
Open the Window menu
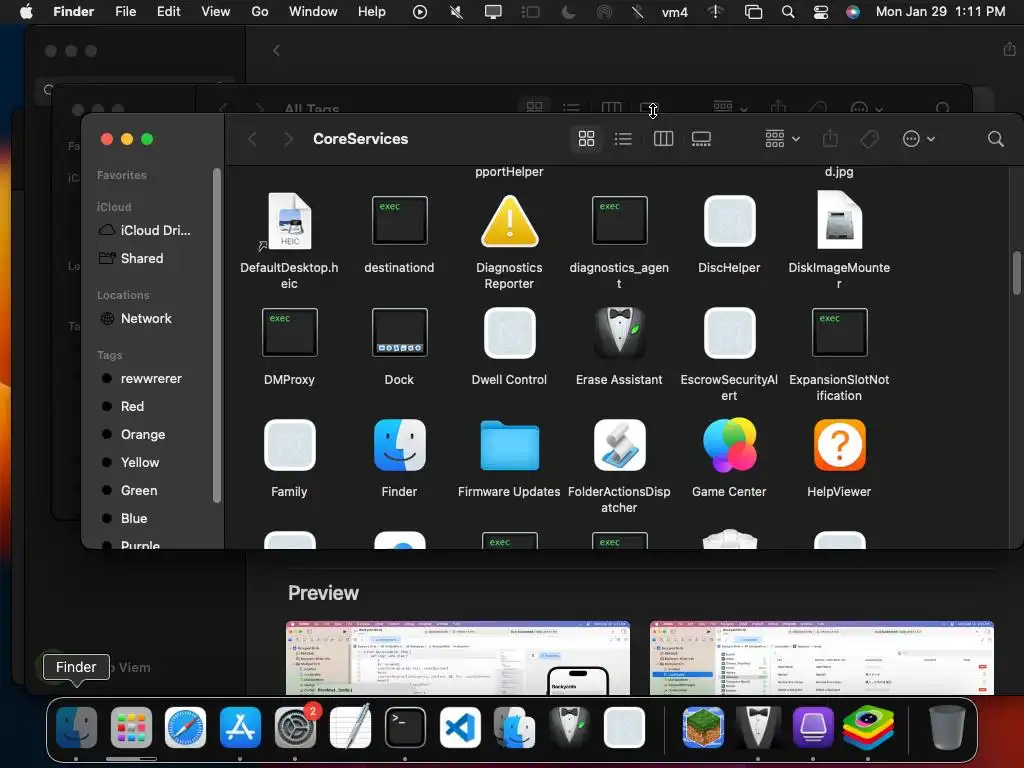(x=313, y=12)
